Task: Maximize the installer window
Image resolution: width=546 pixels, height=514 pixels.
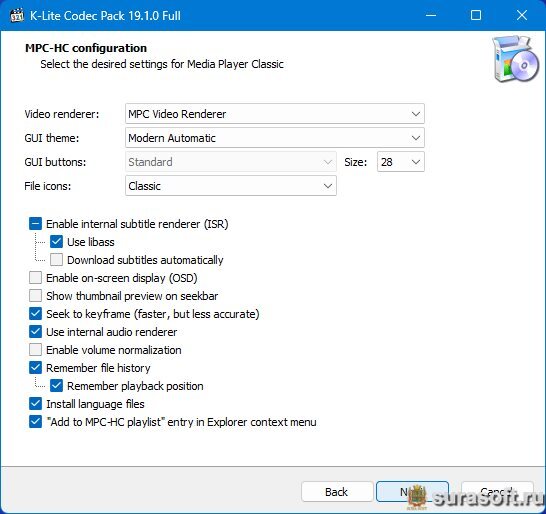Action: [x=476, y=15]
